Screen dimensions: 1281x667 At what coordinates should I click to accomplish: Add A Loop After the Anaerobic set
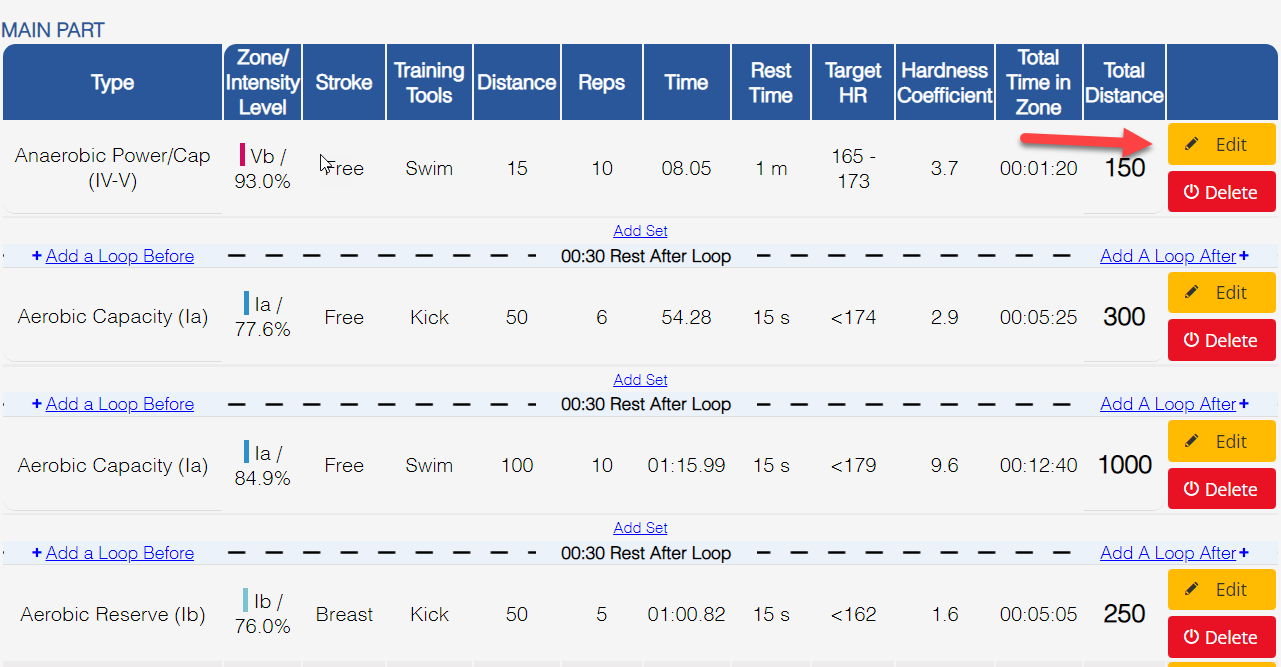coord(1175,256)
